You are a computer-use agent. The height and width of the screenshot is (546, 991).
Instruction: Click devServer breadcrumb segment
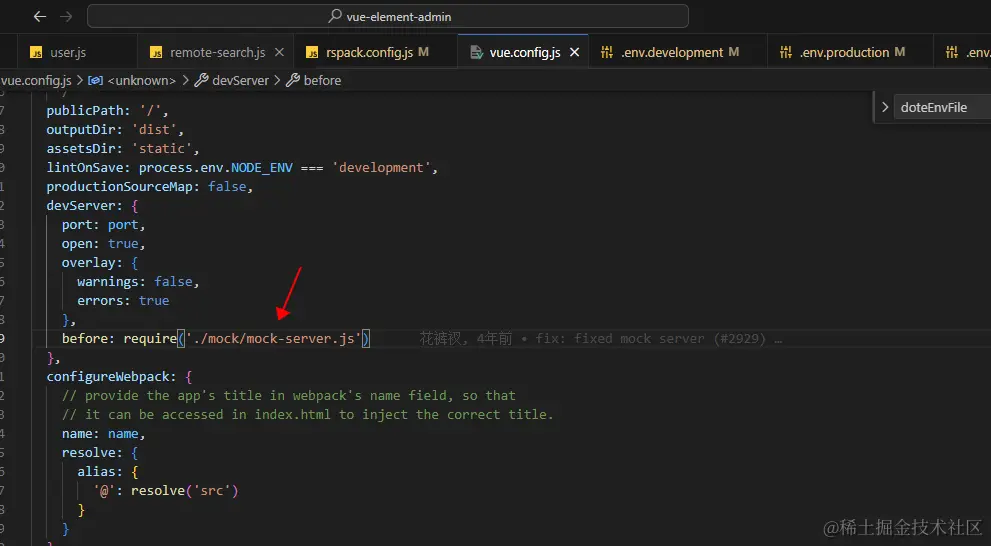[240, 80]
